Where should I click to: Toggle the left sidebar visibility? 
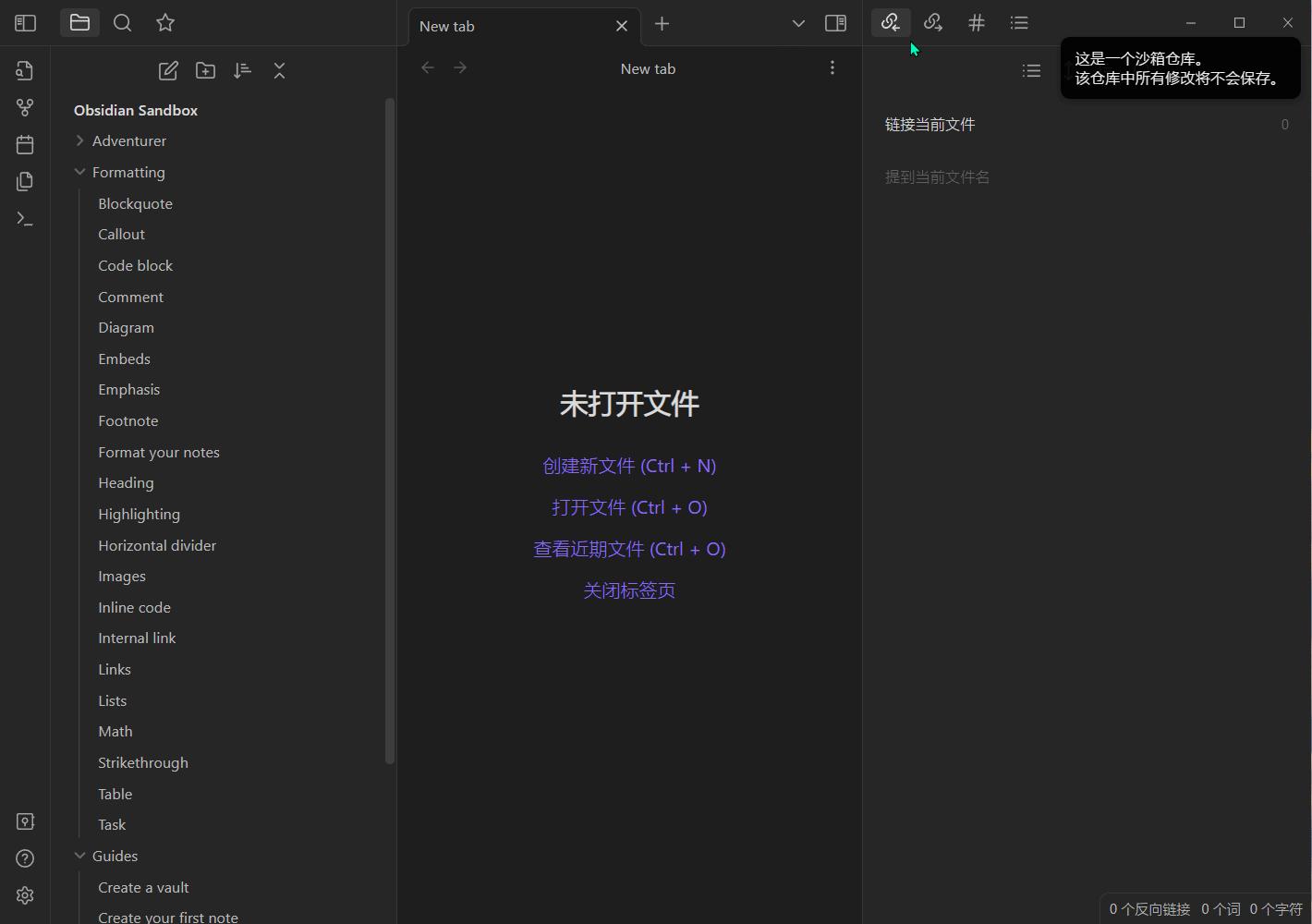click(25, 22)
